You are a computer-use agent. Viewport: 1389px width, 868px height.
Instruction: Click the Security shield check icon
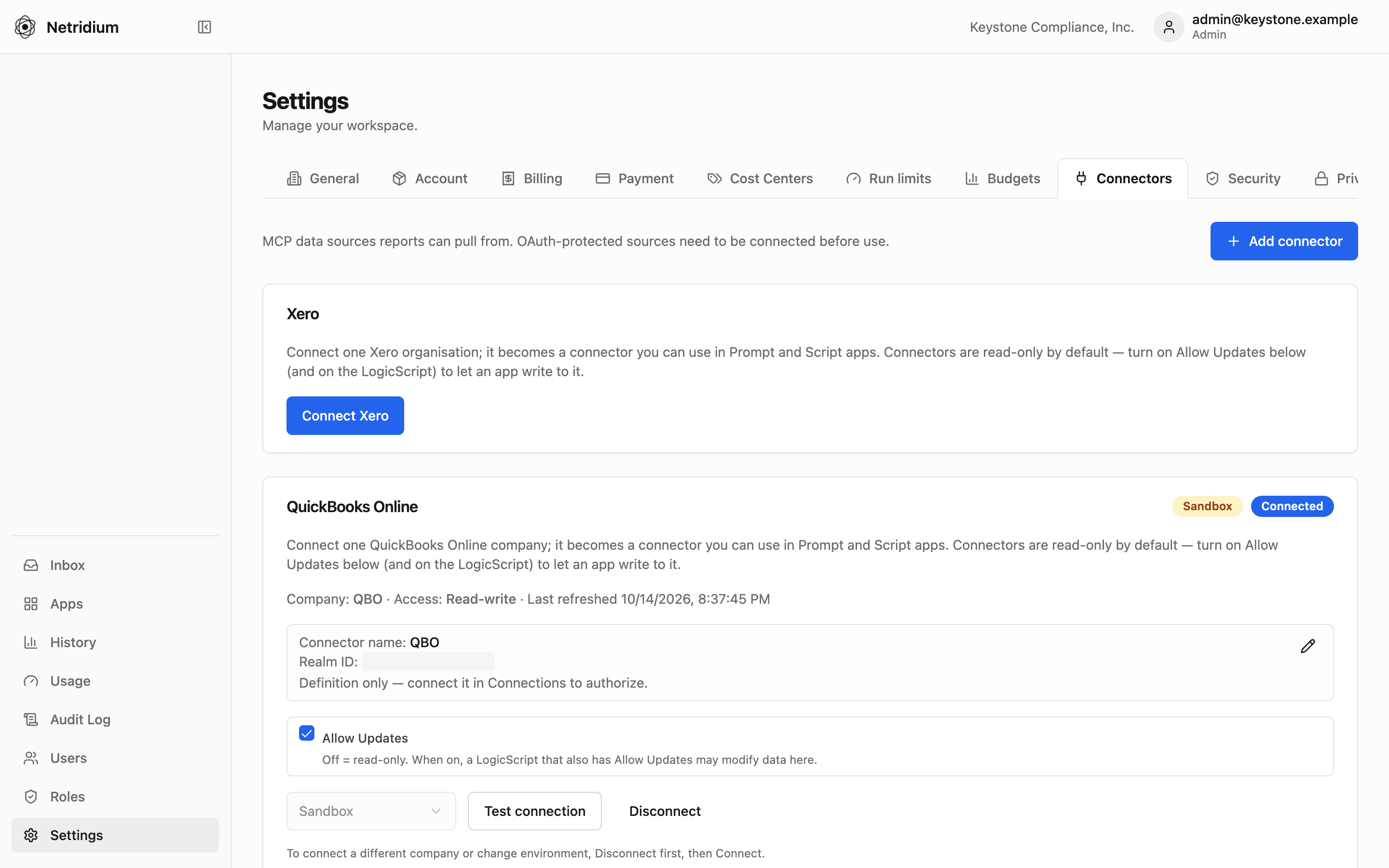[1212, 178]
